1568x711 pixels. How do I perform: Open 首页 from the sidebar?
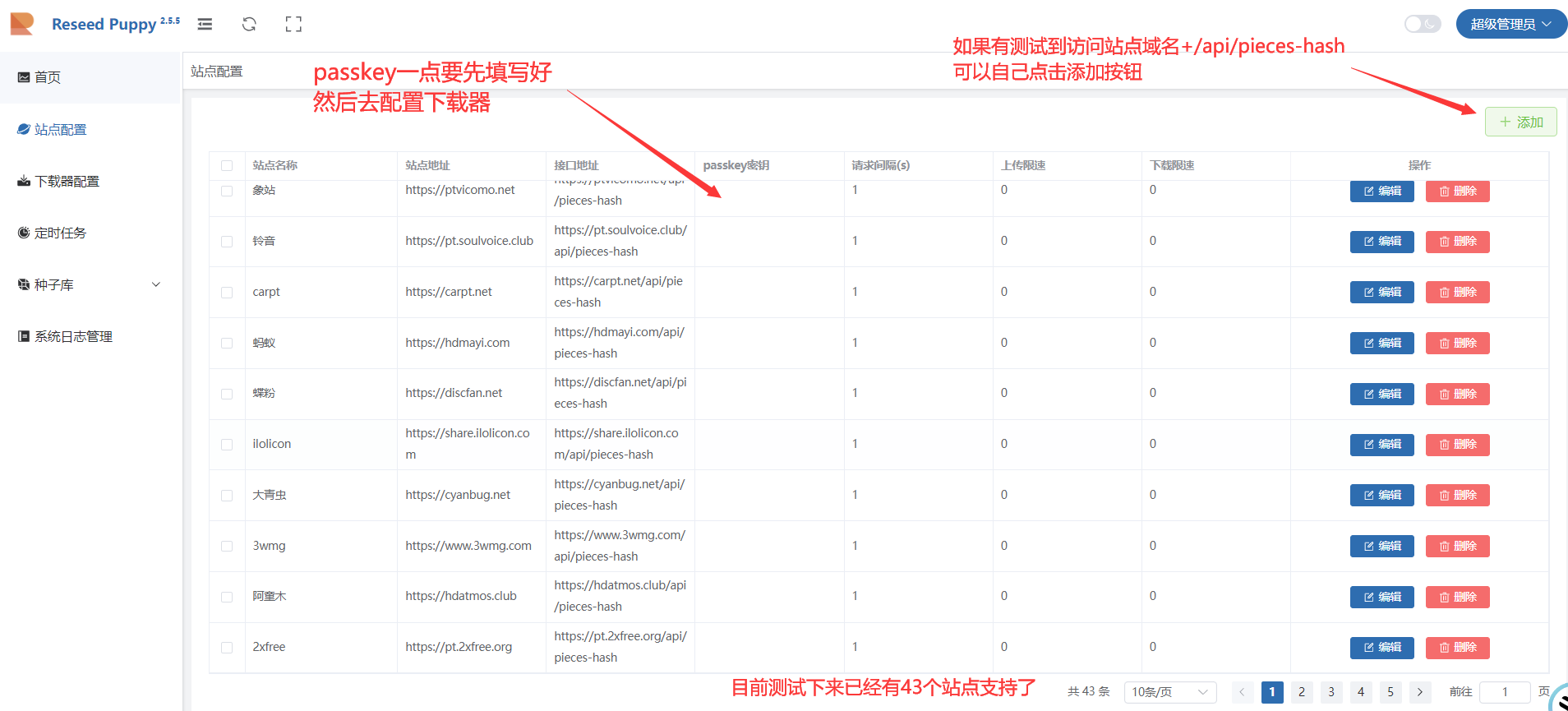[x=48, y=77]
